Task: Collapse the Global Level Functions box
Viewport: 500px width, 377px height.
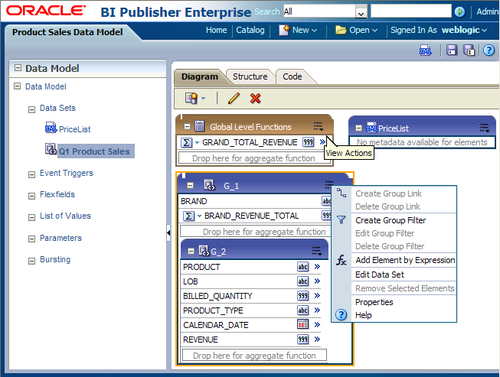Action: coord(187,127)
